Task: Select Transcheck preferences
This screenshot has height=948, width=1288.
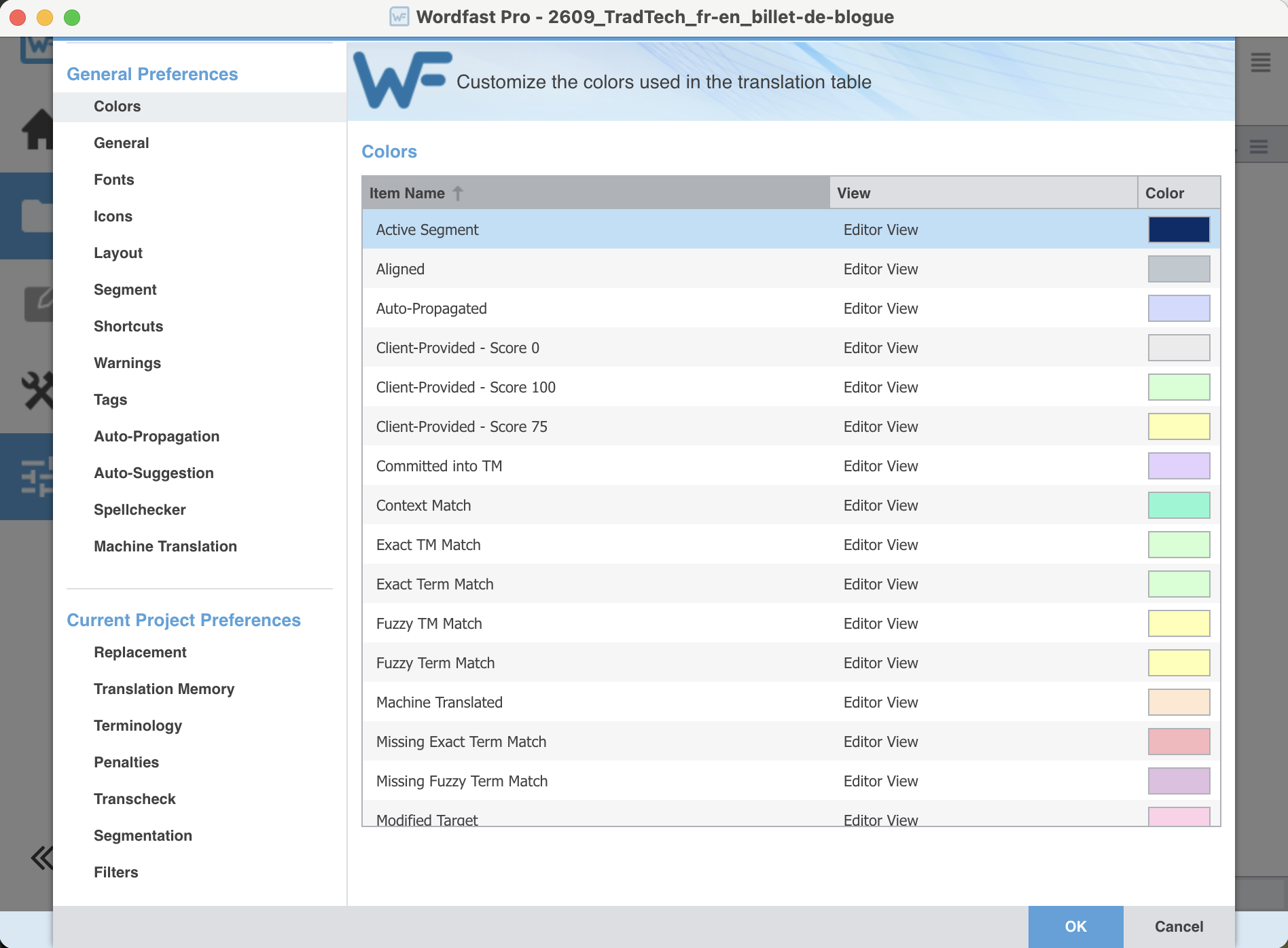Action: pos(135,799)
